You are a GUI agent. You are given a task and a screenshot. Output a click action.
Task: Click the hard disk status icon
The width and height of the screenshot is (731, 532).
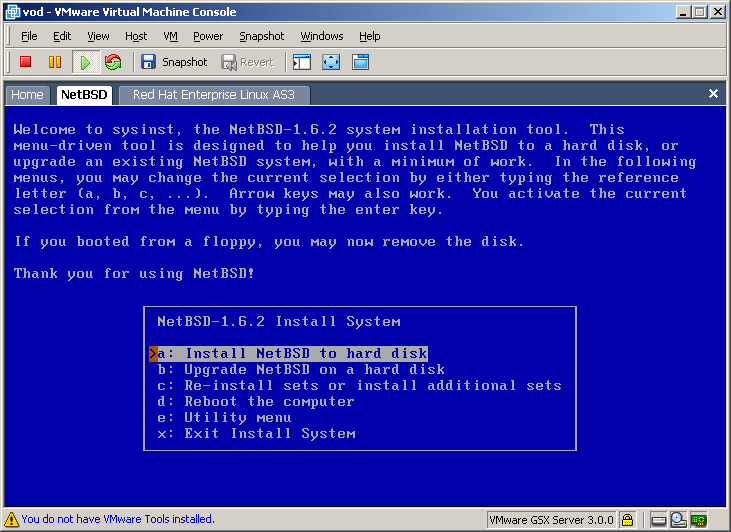pyautogui.click(x=658, y=519)
